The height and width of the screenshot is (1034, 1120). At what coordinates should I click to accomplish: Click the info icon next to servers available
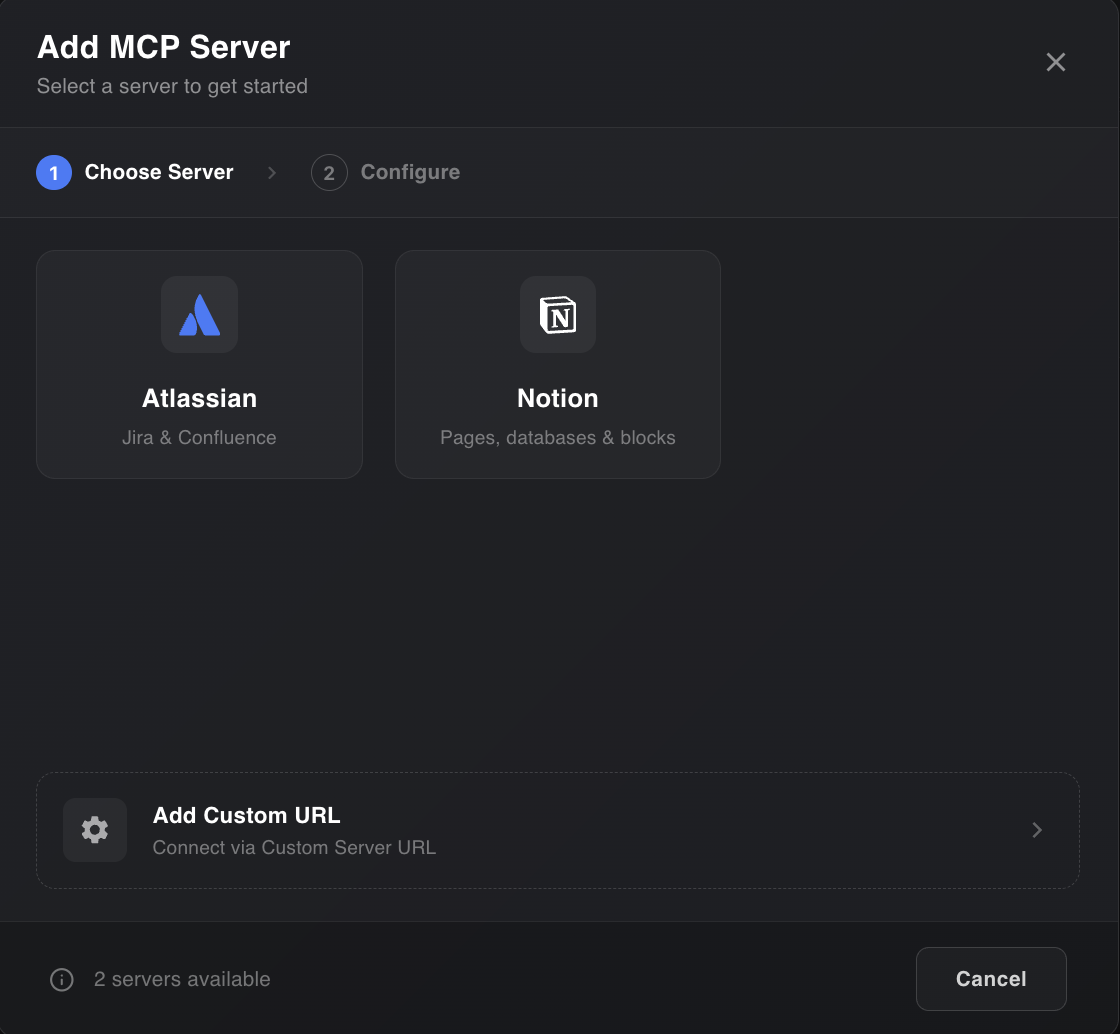[61, 979]
